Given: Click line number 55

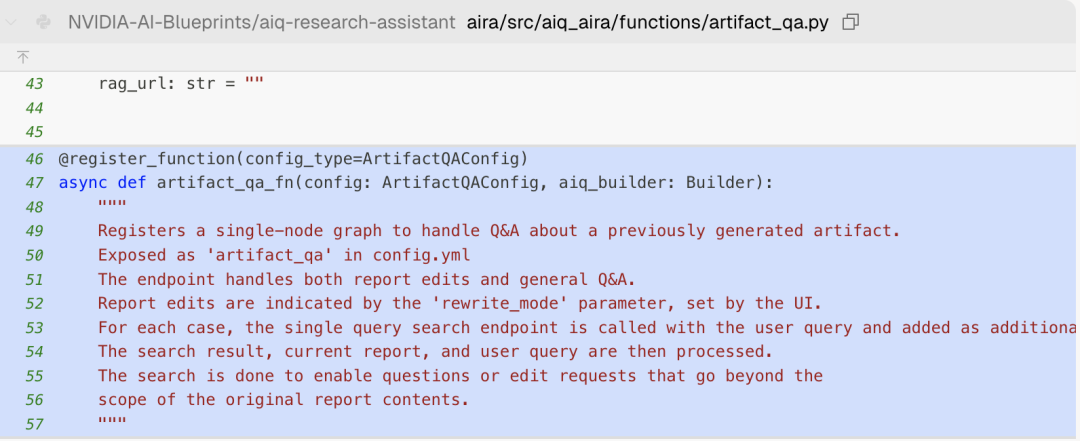Looking at the screenshot, I should click(x=34, y=376).
